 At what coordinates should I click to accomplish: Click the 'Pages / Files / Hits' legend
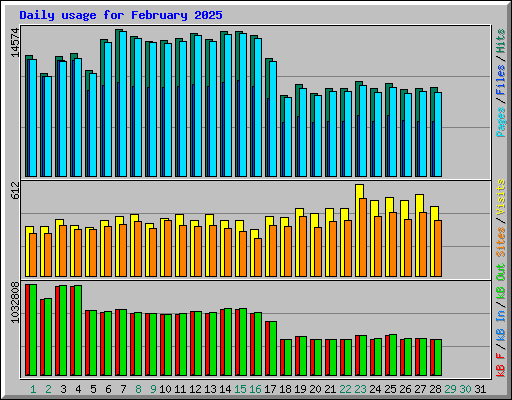[501, 83]
